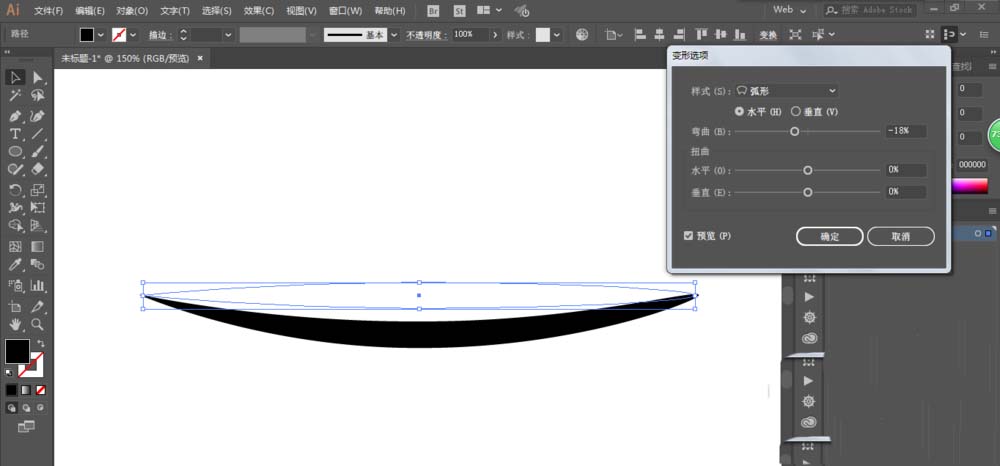Toggle the 预览 (P) preview checkbox
Screen dimensions: 1000x466
coord(688,236)
